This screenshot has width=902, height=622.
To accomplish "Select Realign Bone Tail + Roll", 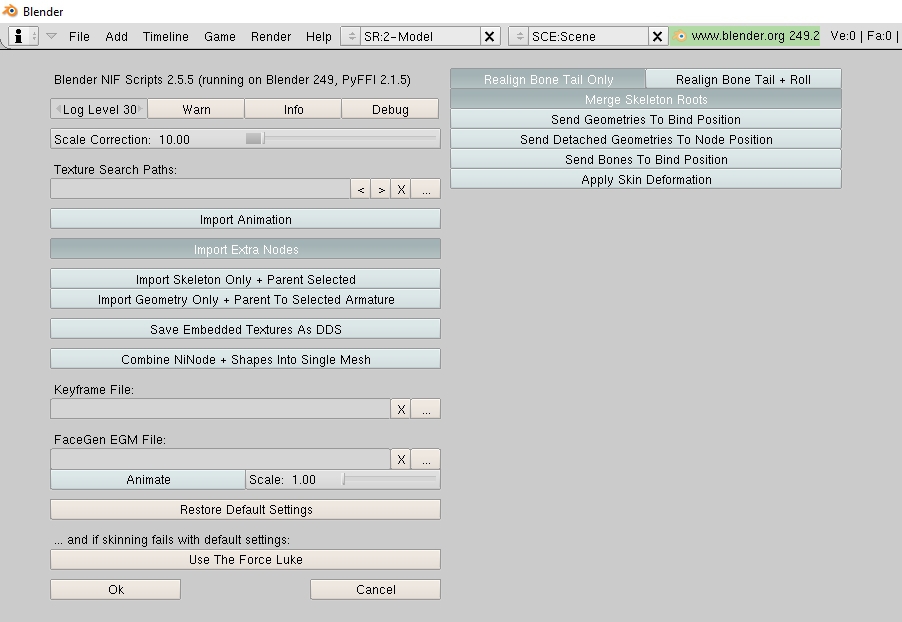I will tap(743, 79).
